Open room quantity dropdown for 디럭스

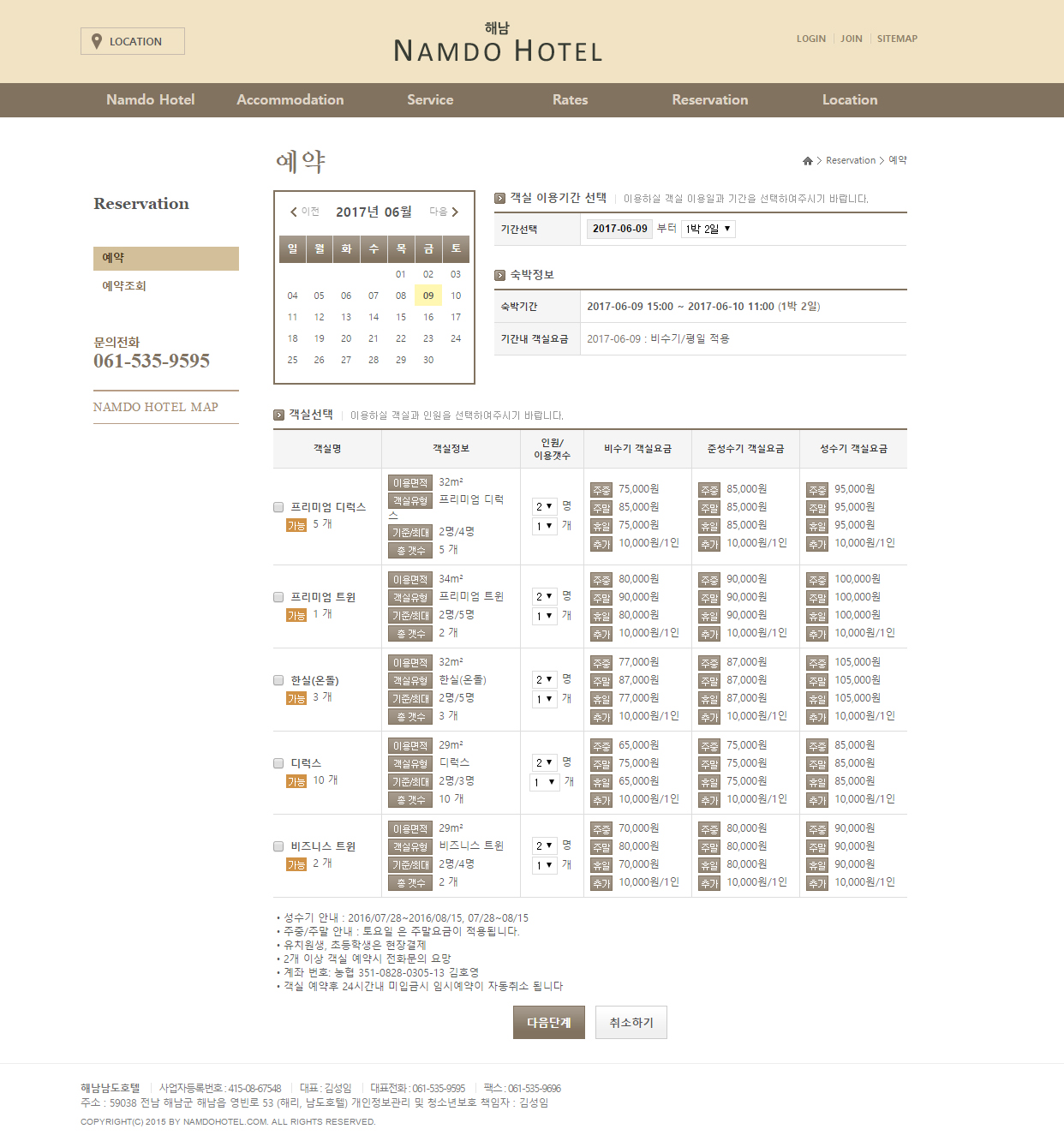click(544, 782)
